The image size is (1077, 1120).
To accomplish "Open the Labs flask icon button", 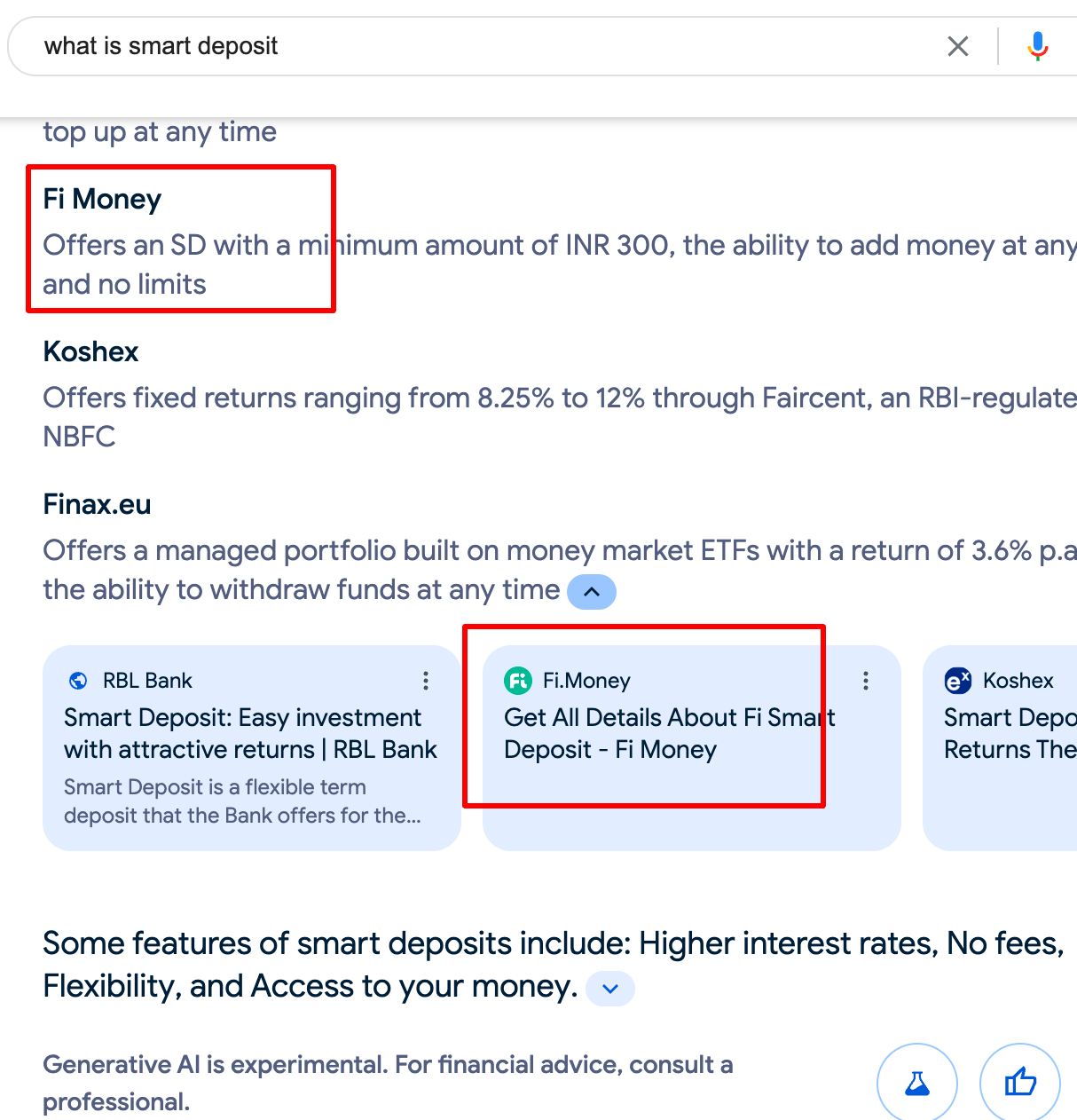I will (917, 1083).
